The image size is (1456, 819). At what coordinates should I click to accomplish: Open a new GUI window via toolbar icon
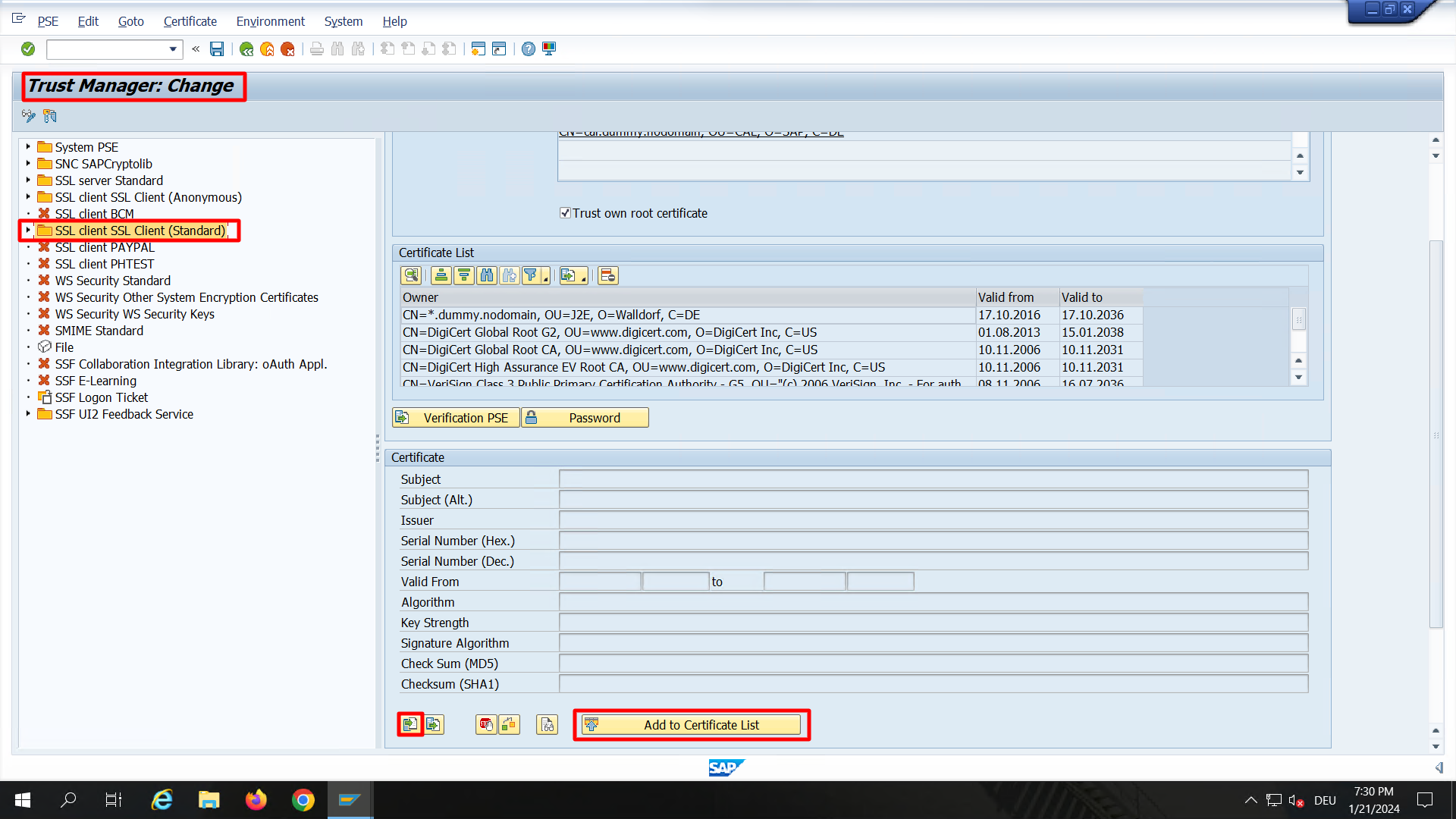[x=479, y=49]
